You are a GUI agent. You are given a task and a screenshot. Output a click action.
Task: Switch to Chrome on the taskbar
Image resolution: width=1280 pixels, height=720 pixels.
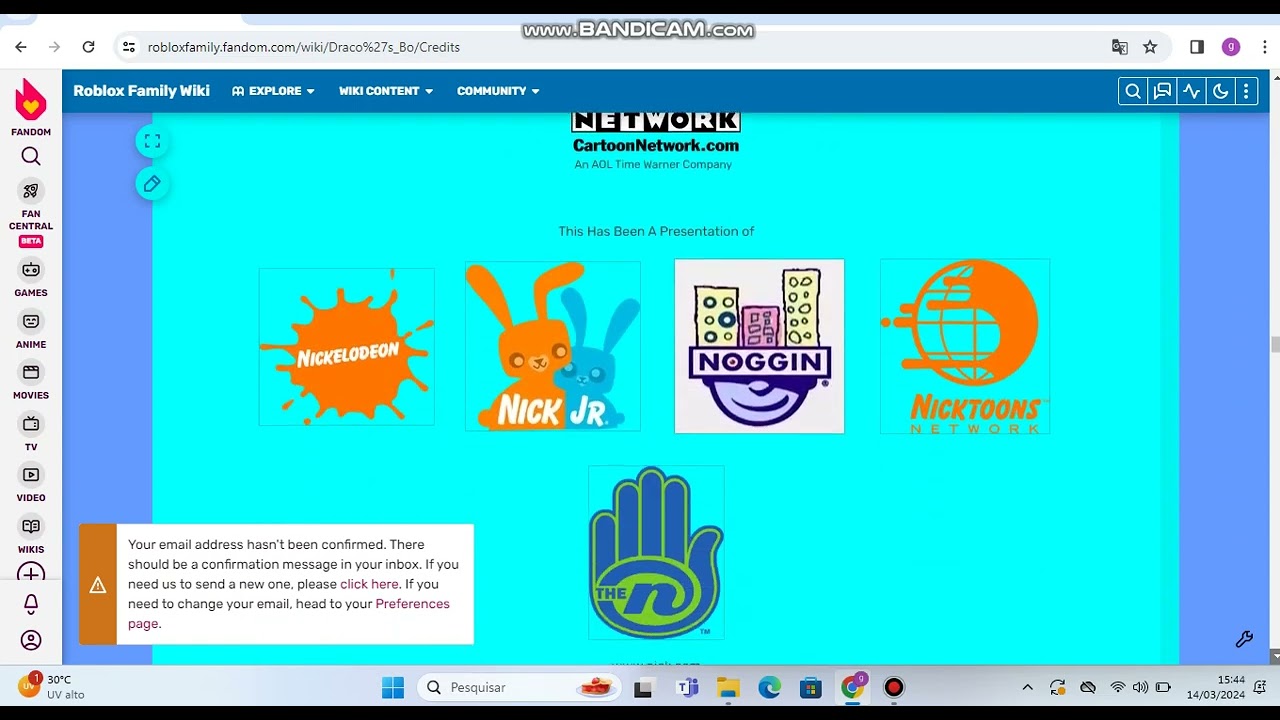point(853,688)
